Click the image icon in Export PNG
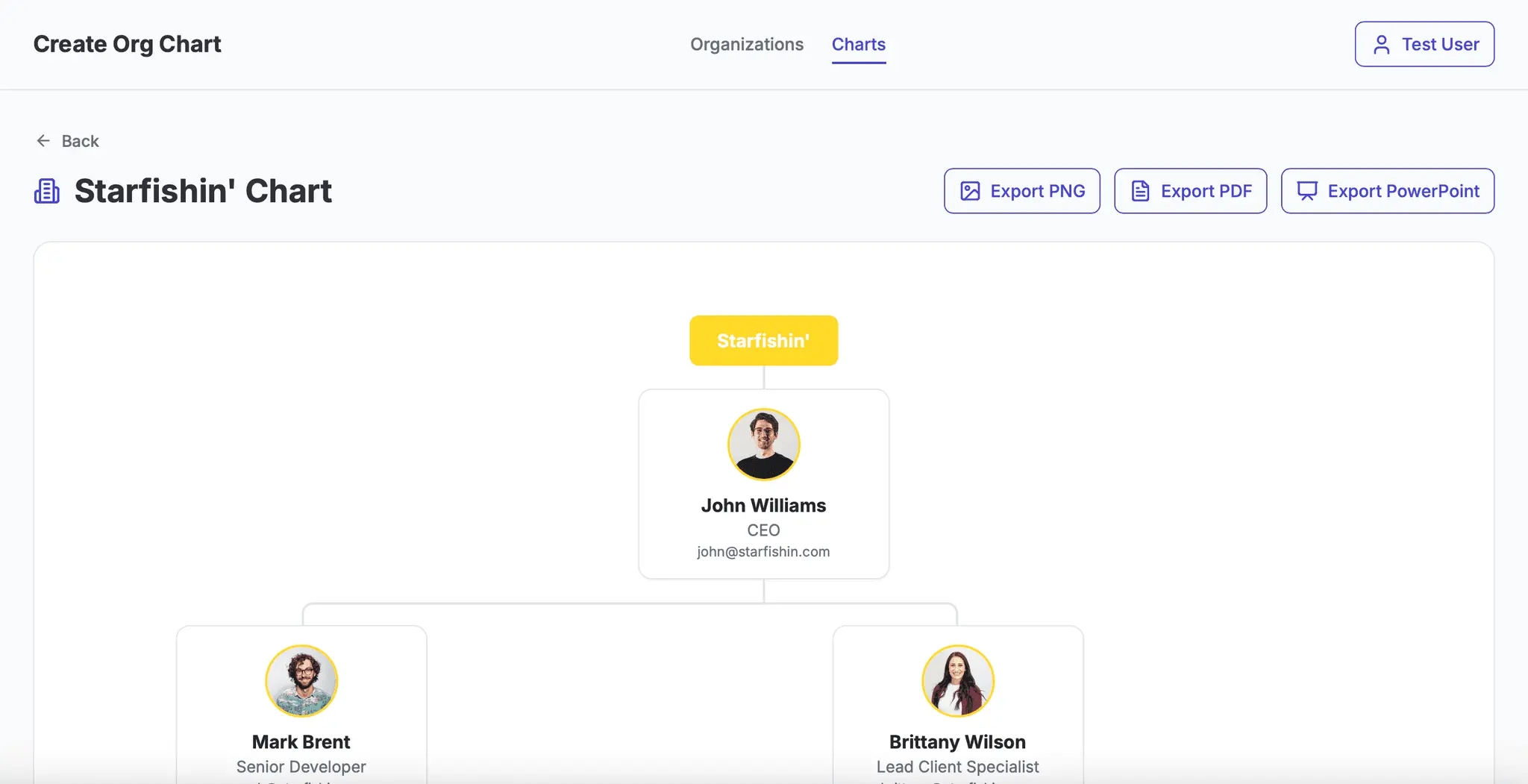The image size is (1528, 784). (970, 191)
